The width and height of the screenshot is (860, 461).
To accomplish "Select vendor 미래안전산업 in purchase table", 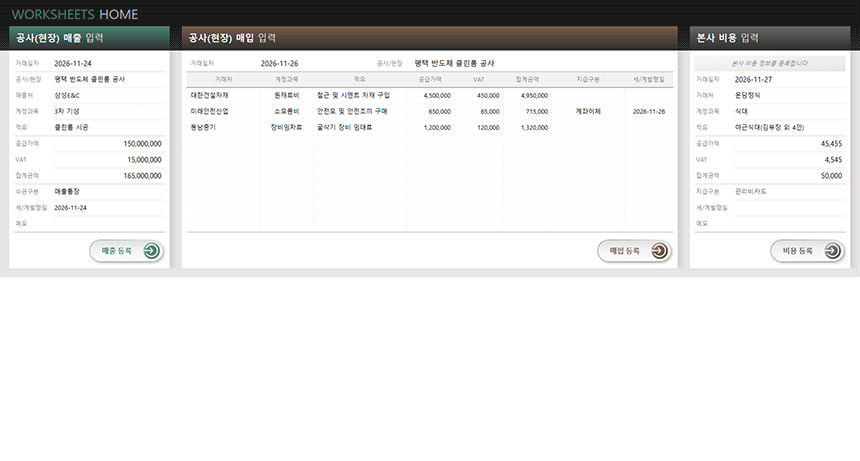I will point(223,111).
